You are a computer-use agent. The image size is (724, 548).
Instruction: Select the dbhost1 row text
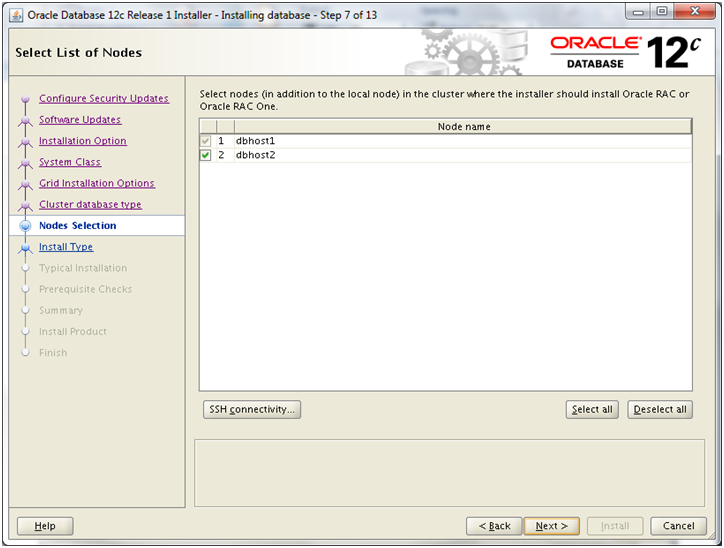click(x=255, y=141)
